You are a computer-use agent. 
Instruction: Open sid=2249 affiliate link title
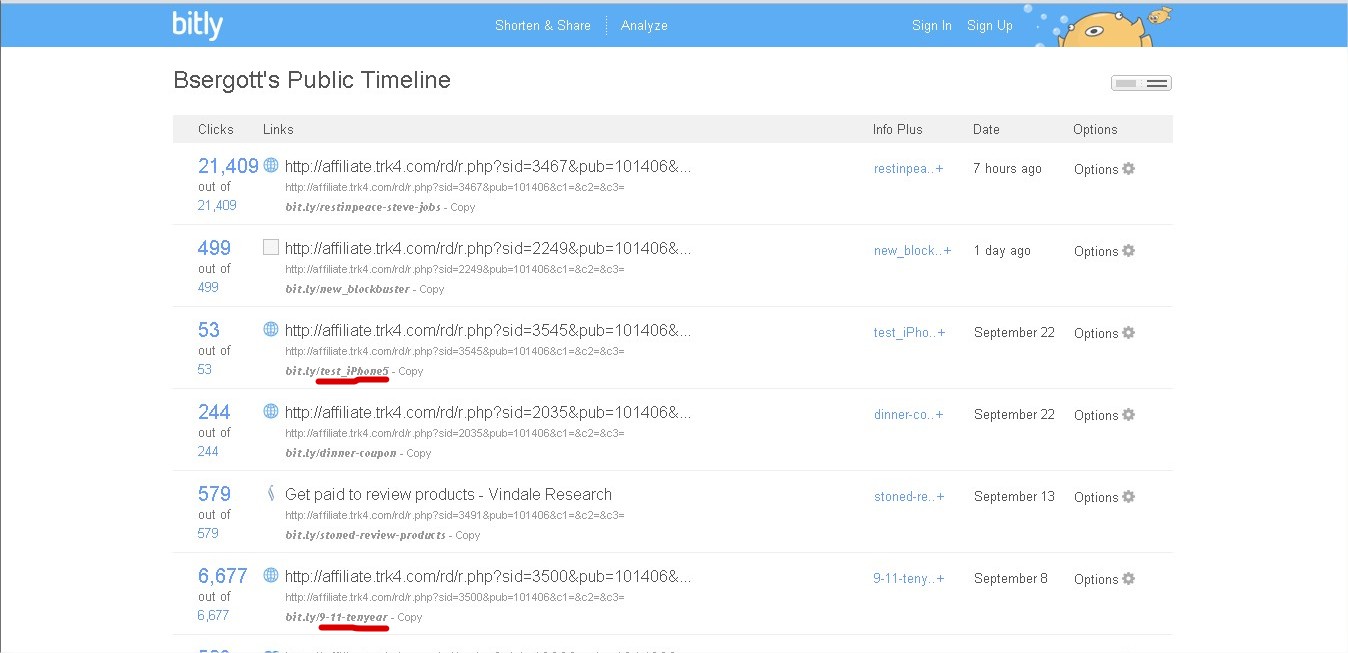click(488, 248)
